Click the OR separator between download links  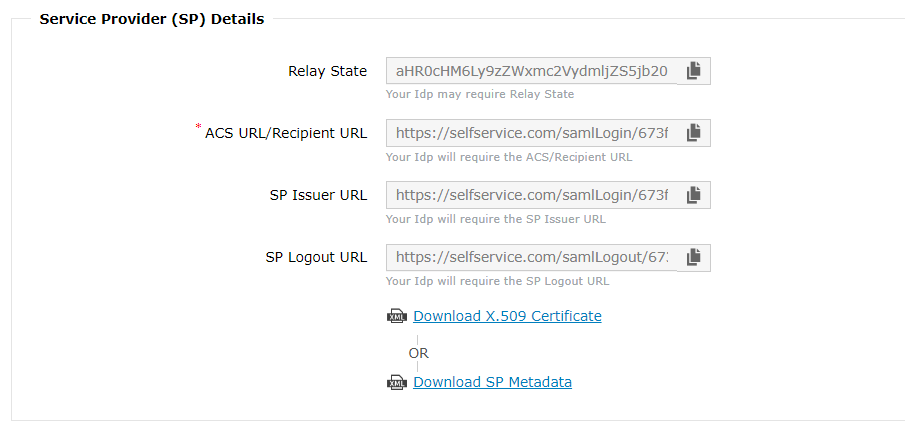tap(418, 353)
